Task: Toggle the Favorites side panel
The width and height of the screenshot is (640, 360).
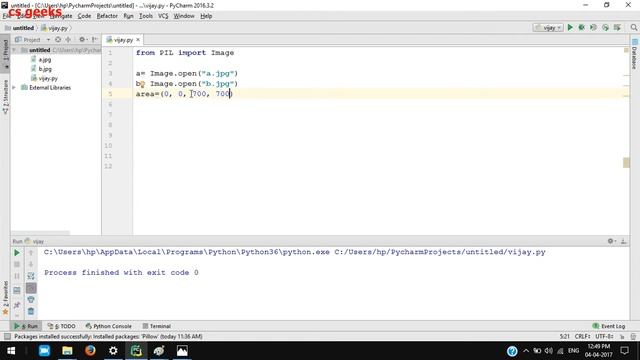Action: (5, 298)
